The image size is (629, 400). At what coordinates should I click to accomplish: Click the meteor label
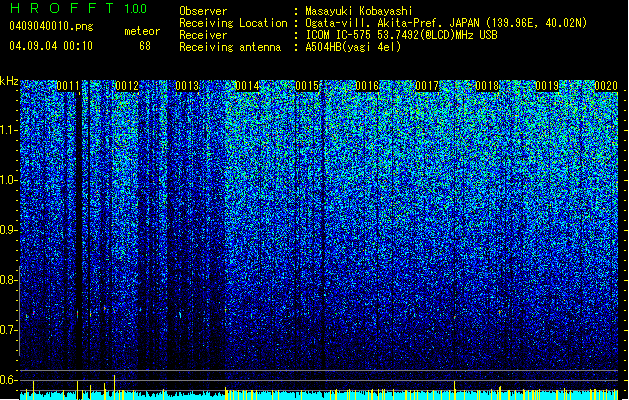tap(142, 31)
